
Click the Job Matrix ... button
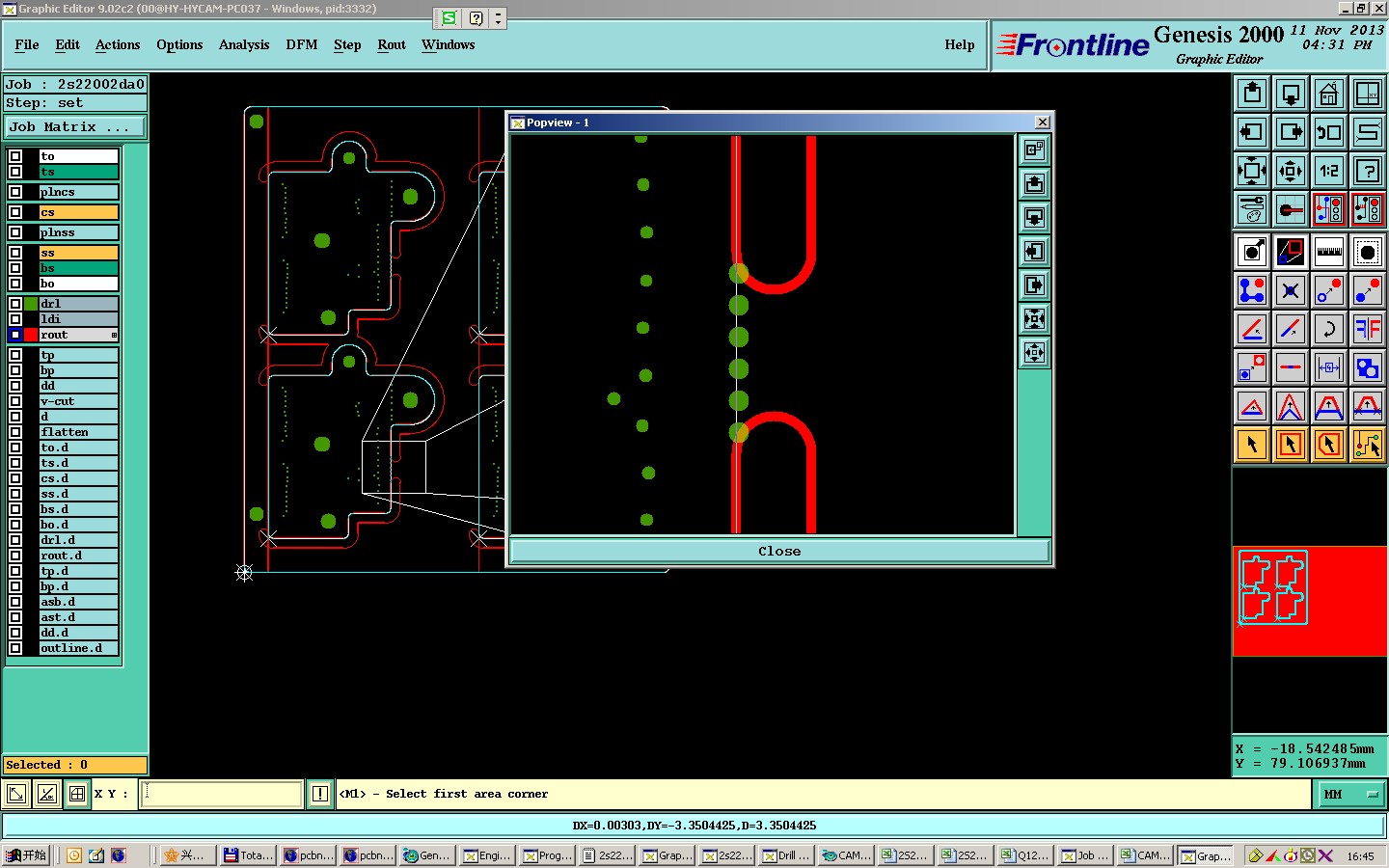coord(75,127)
